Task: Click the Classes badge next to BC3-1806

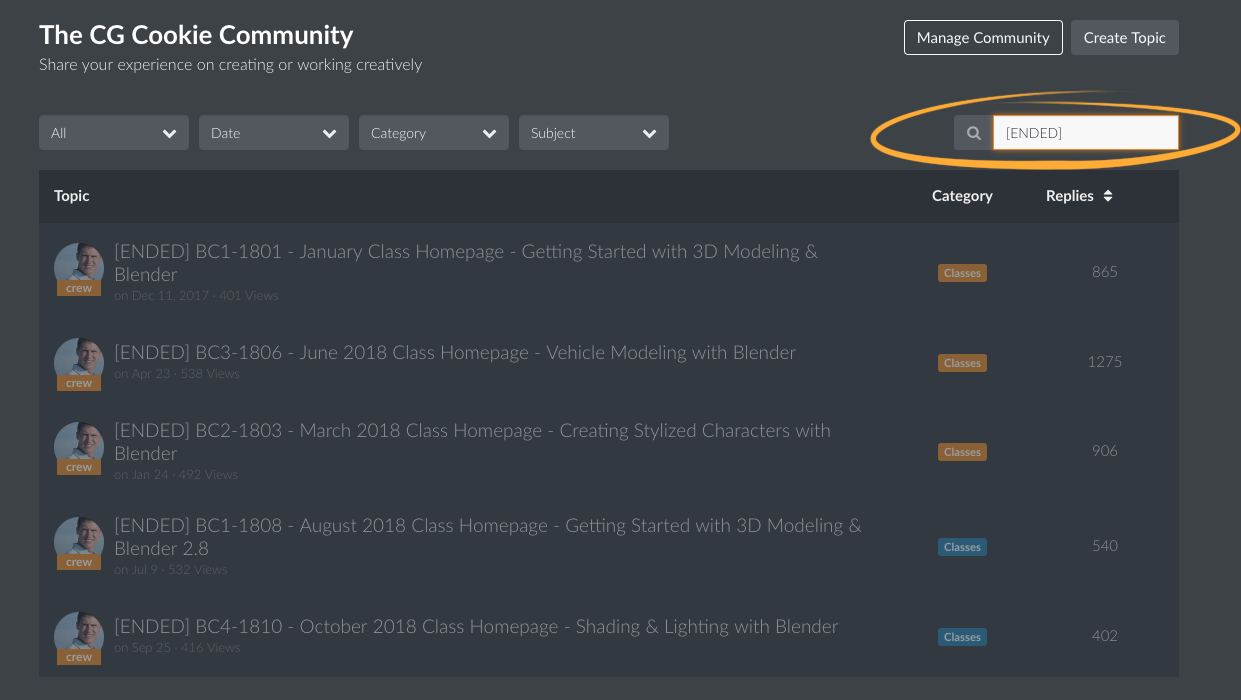Action: click(x=961, y=362)
